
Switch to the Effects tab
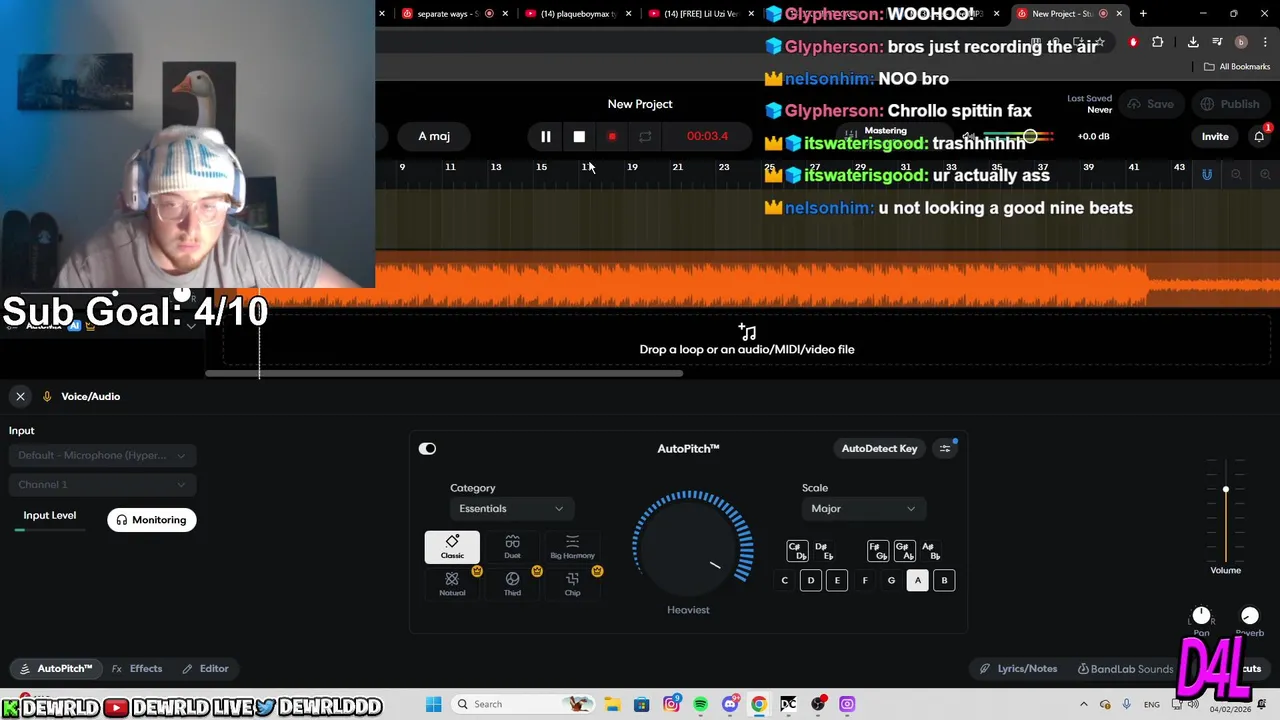click(137, 668)
